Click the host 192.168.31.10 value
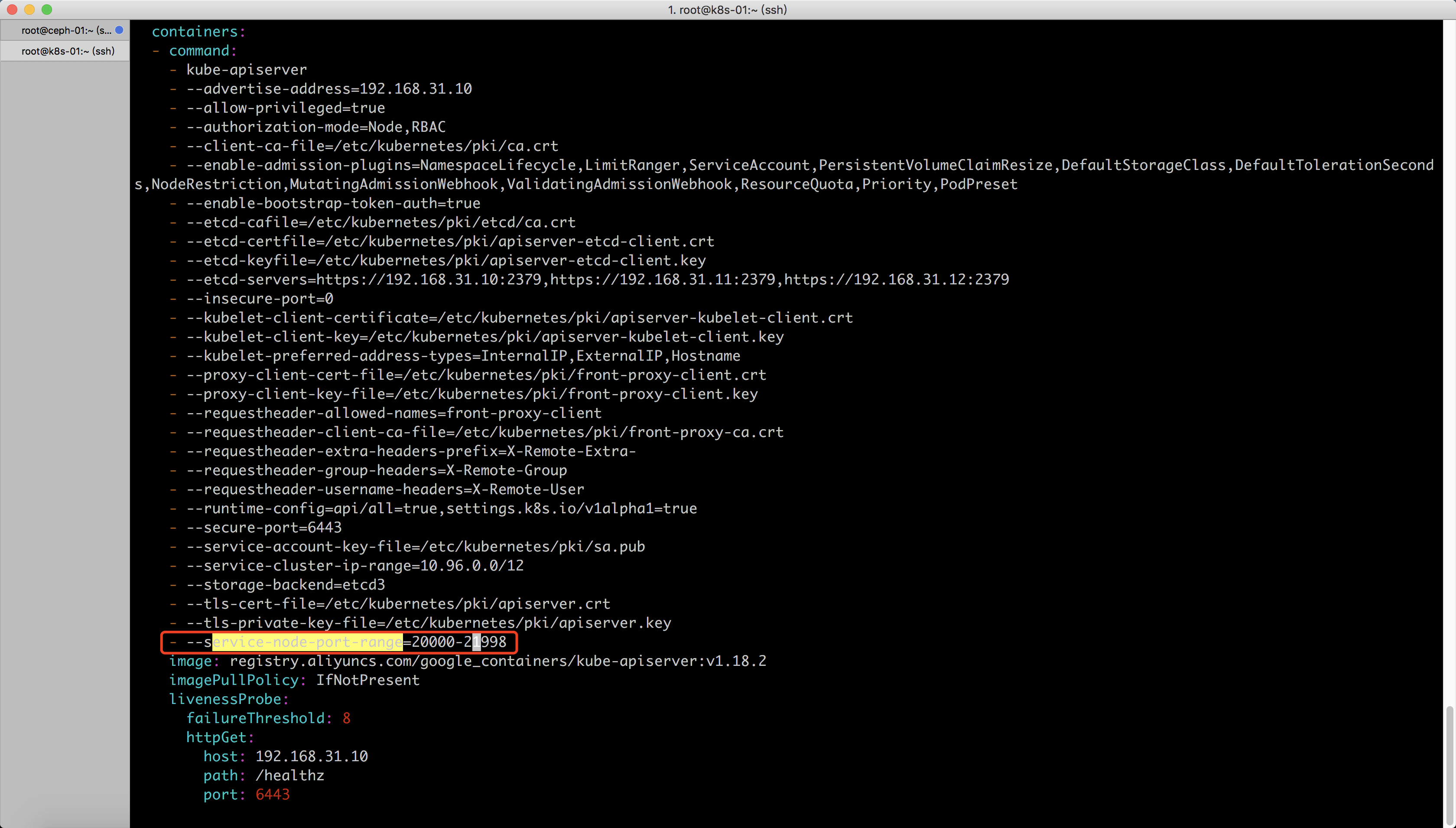Viewport: 1456px width, 828px height. [311, 756]
